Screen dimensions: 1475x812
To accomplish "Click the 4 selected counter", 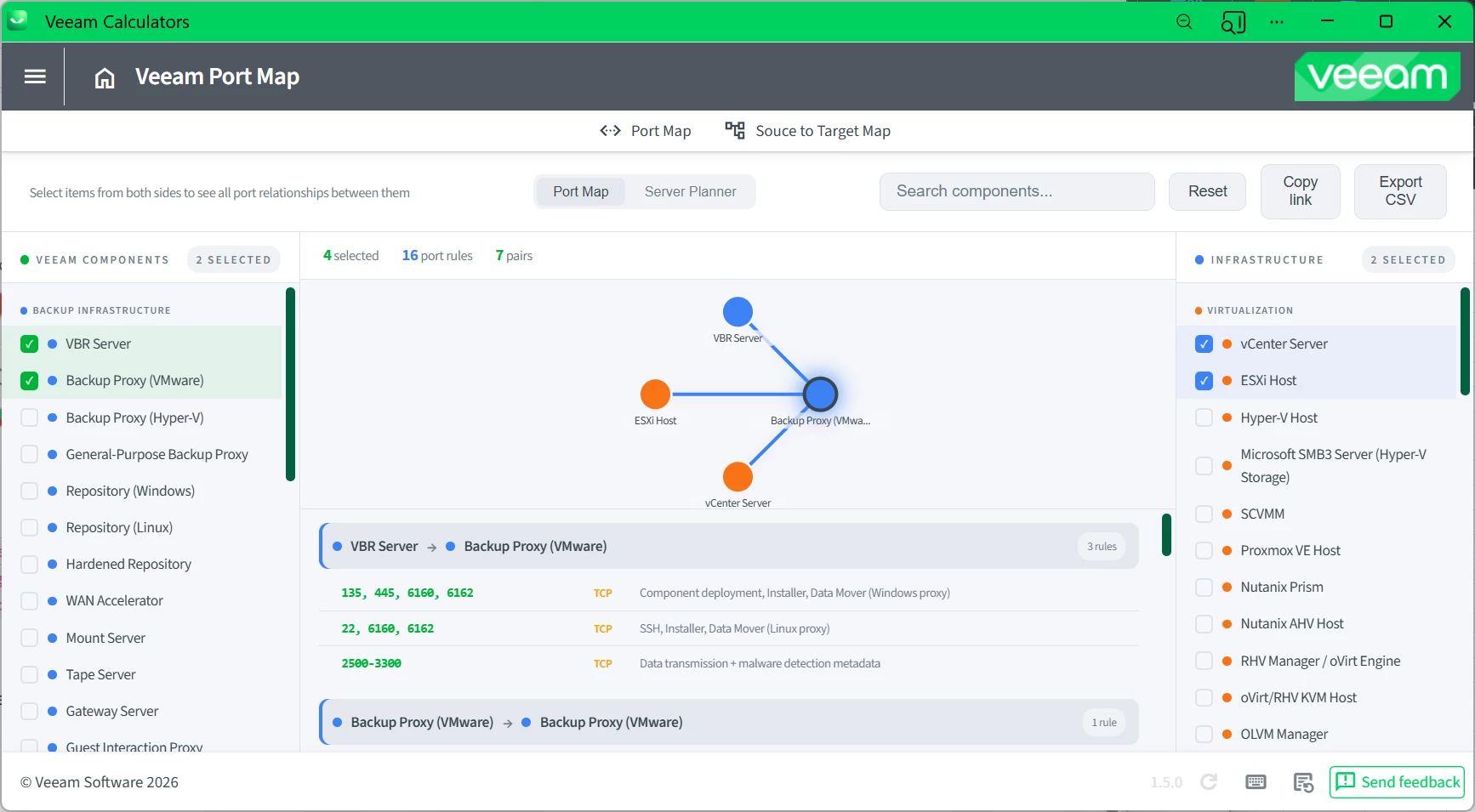I will click(350, 256).
